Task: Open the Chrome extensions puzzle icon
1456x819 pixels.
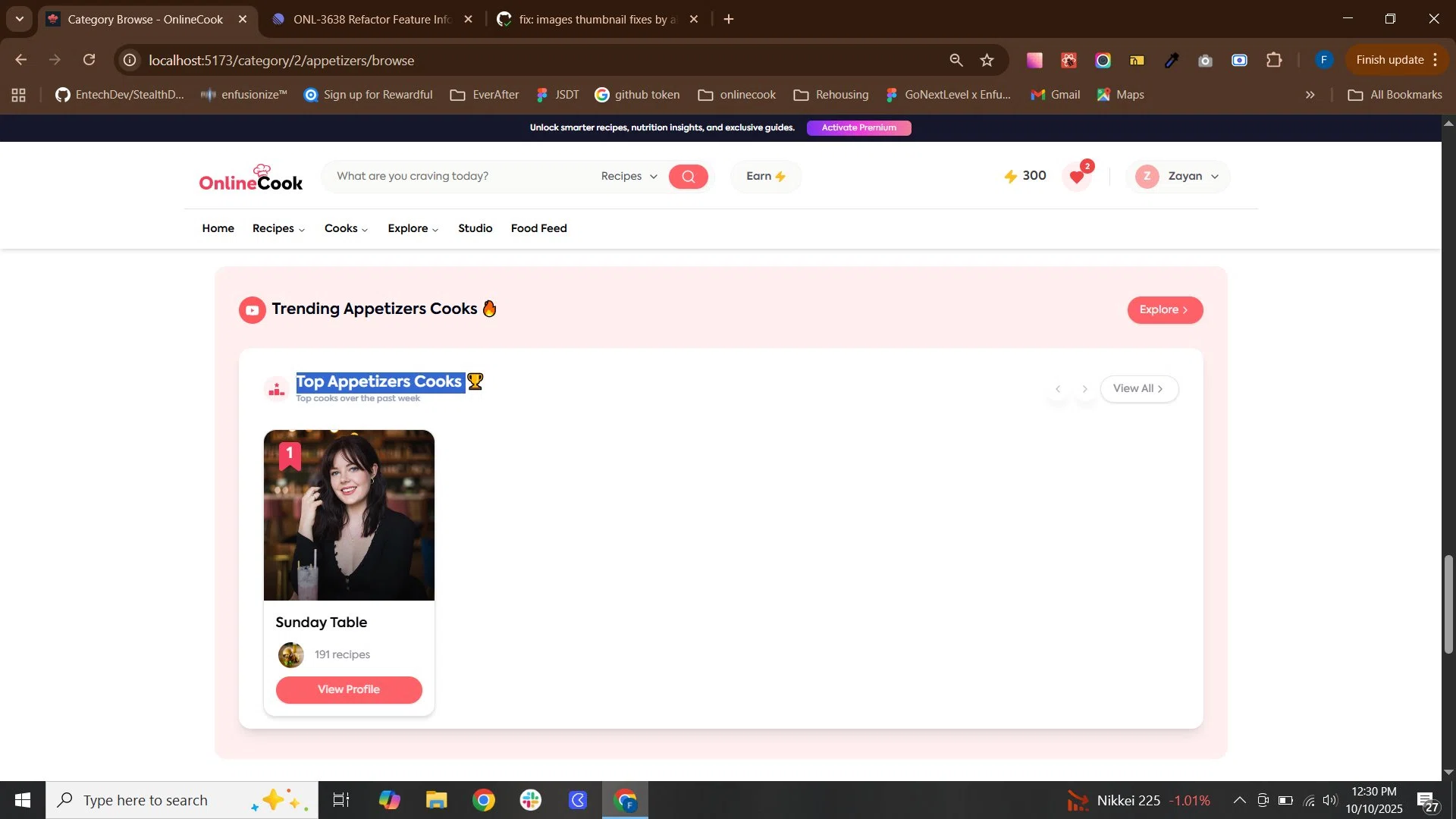Action: [1275, 60]
